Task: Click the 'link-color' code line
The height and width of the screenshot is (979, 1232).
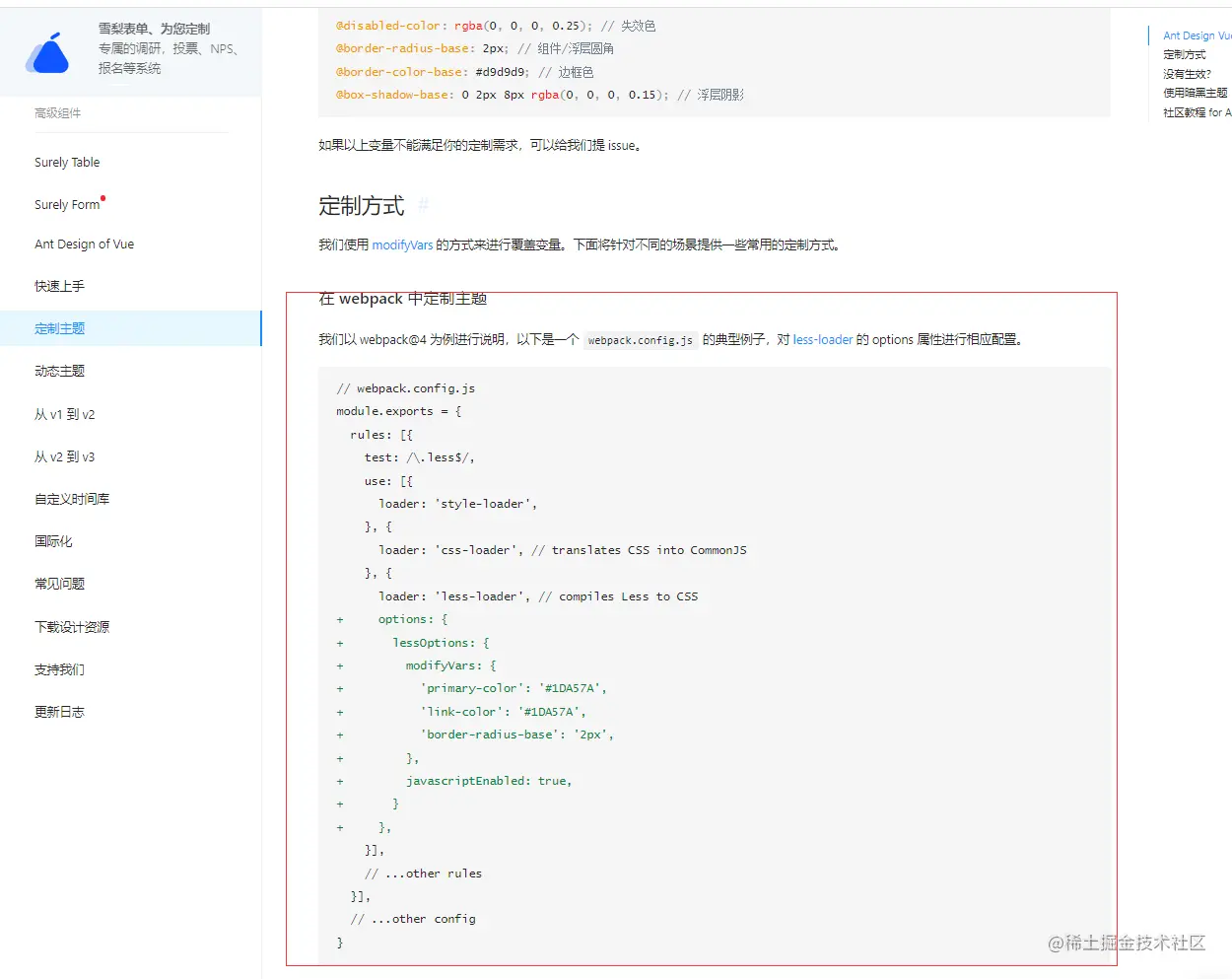Action: tap(503, 712)
